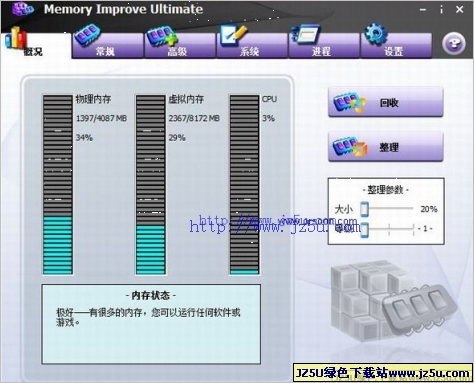Click the 29% virtual memory percentage

177,138
